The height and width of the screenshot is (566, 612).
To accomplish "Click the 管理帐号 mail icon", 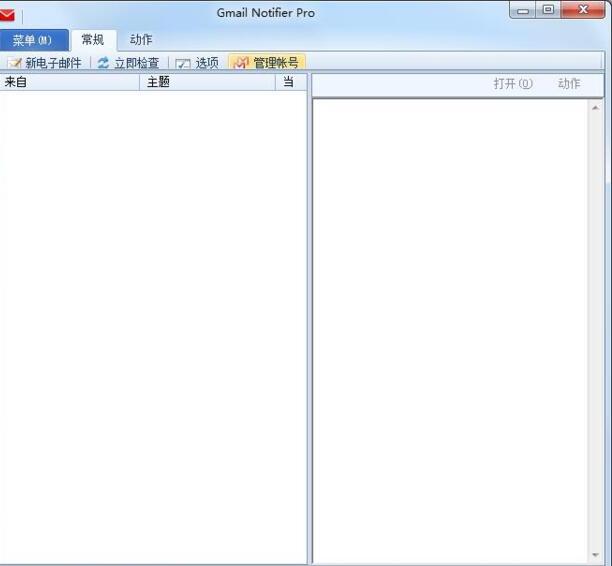I will 241,62.
